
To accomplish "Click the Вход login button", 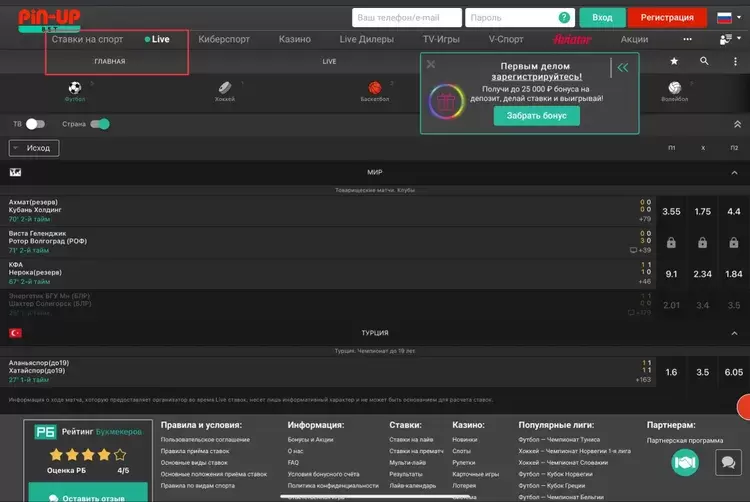I will tap(602, 18).
